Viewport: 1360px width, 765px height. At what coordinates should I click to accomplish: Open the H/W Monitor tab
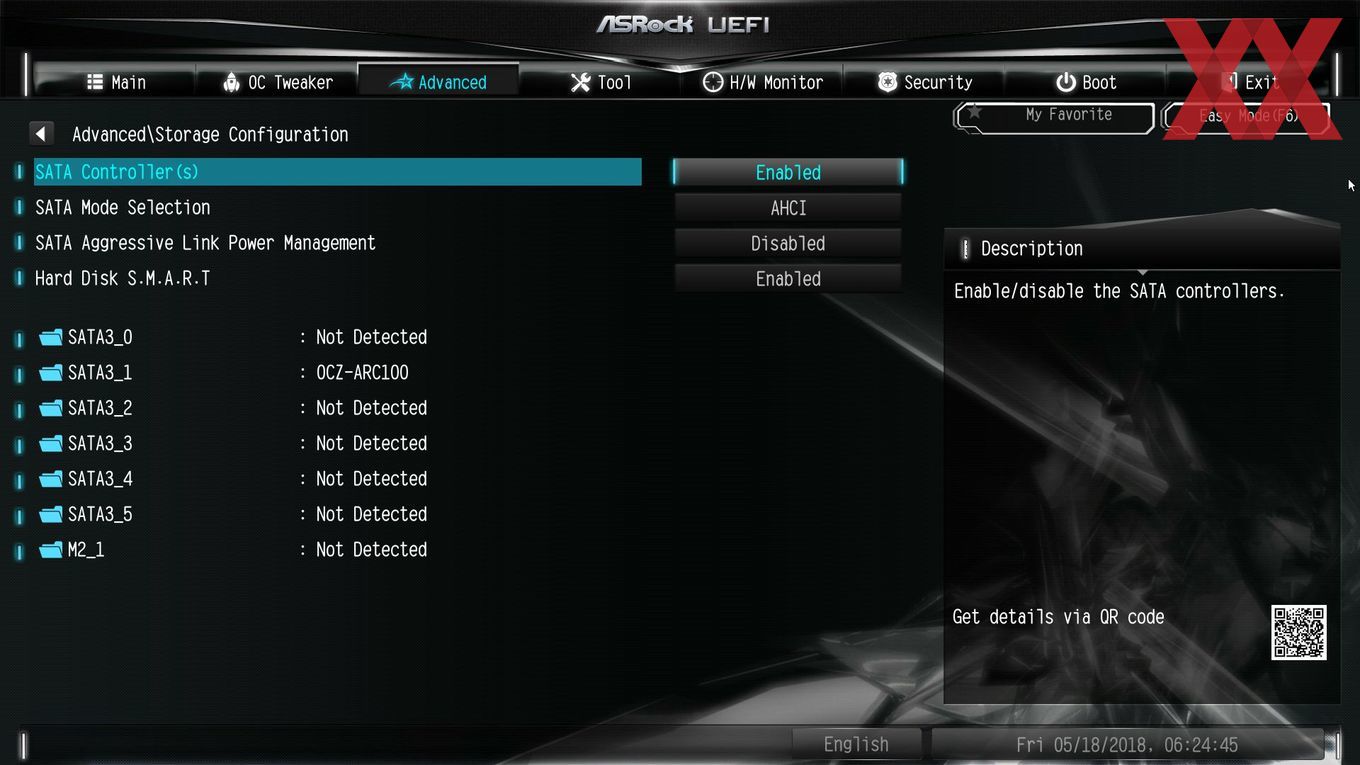[x=763, y=82]
